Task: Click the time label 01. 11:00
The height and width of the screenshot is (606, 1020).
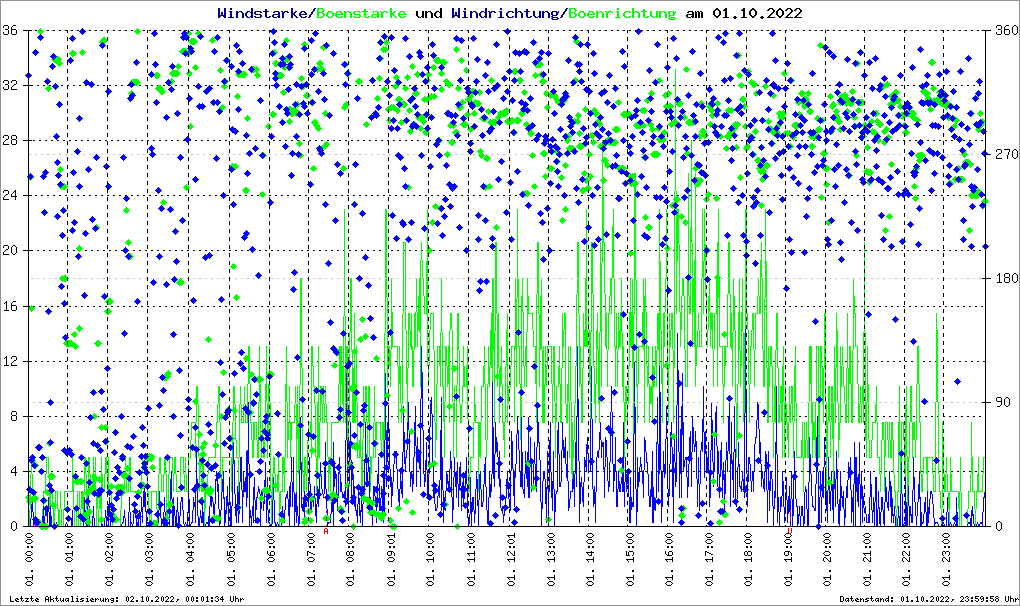Action: (471, 560)
